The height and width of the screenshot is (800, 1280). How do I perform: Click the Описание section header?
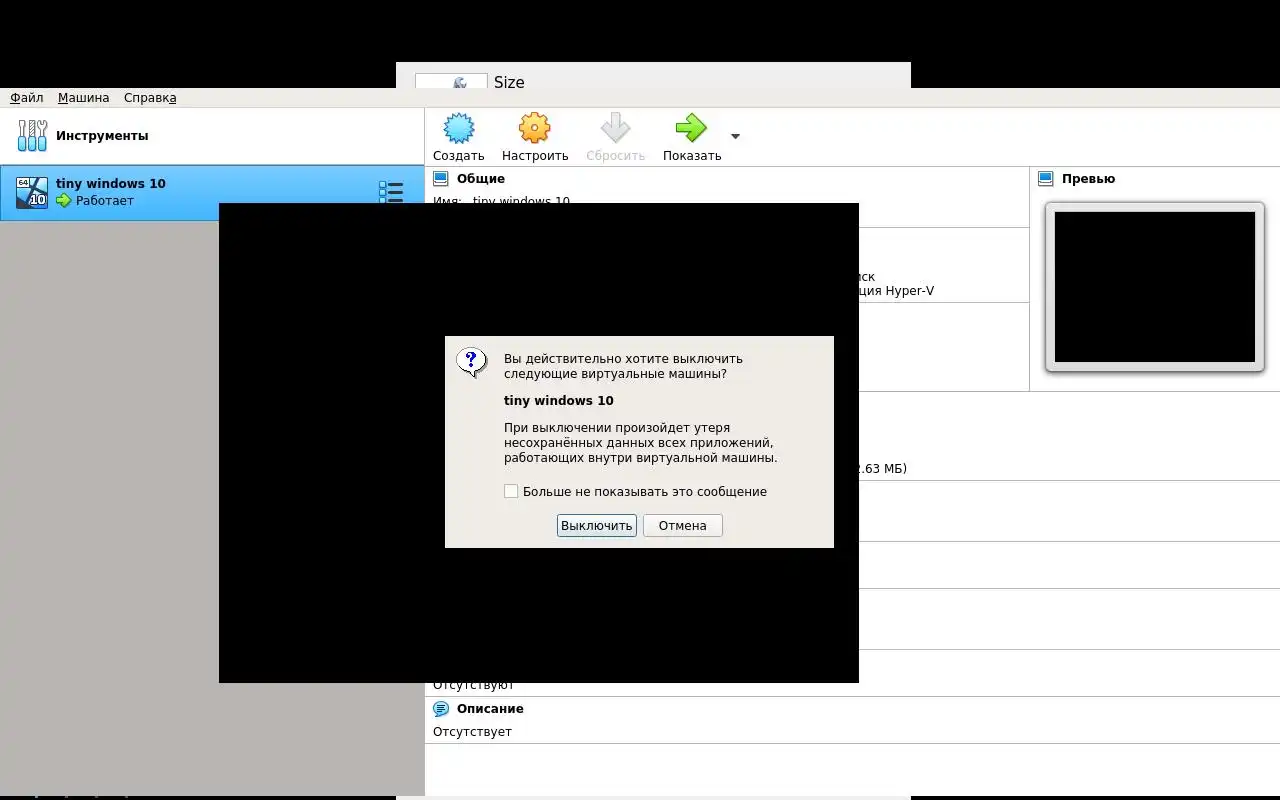(490, 709)
